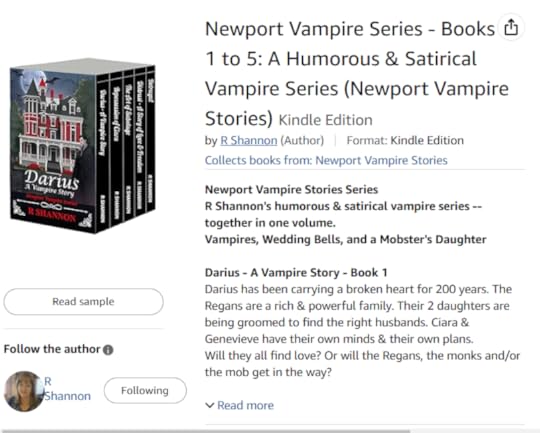
Task: Click the Darius front cover of box set
Action: [x=53, y=148]
